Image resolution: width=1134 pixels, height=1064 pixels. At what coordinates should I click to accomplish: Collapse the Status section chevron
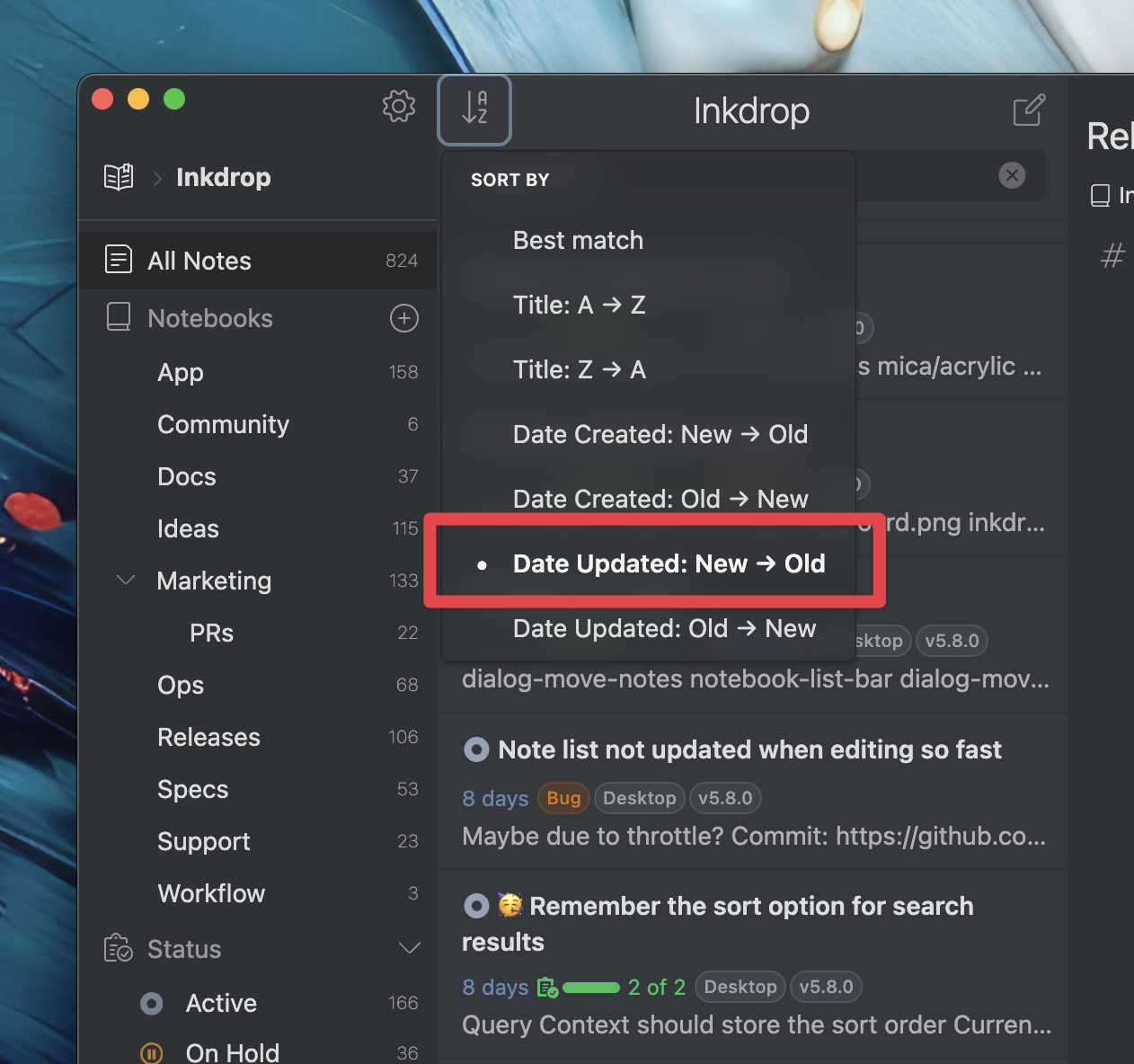(409, 949)
